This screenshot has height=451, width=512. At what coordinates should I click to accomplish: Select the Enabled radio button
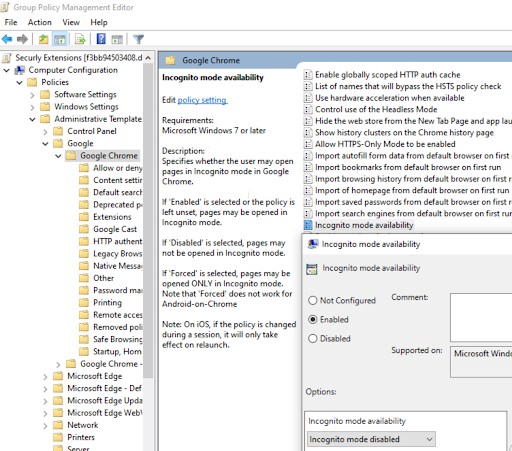point(312,319)
